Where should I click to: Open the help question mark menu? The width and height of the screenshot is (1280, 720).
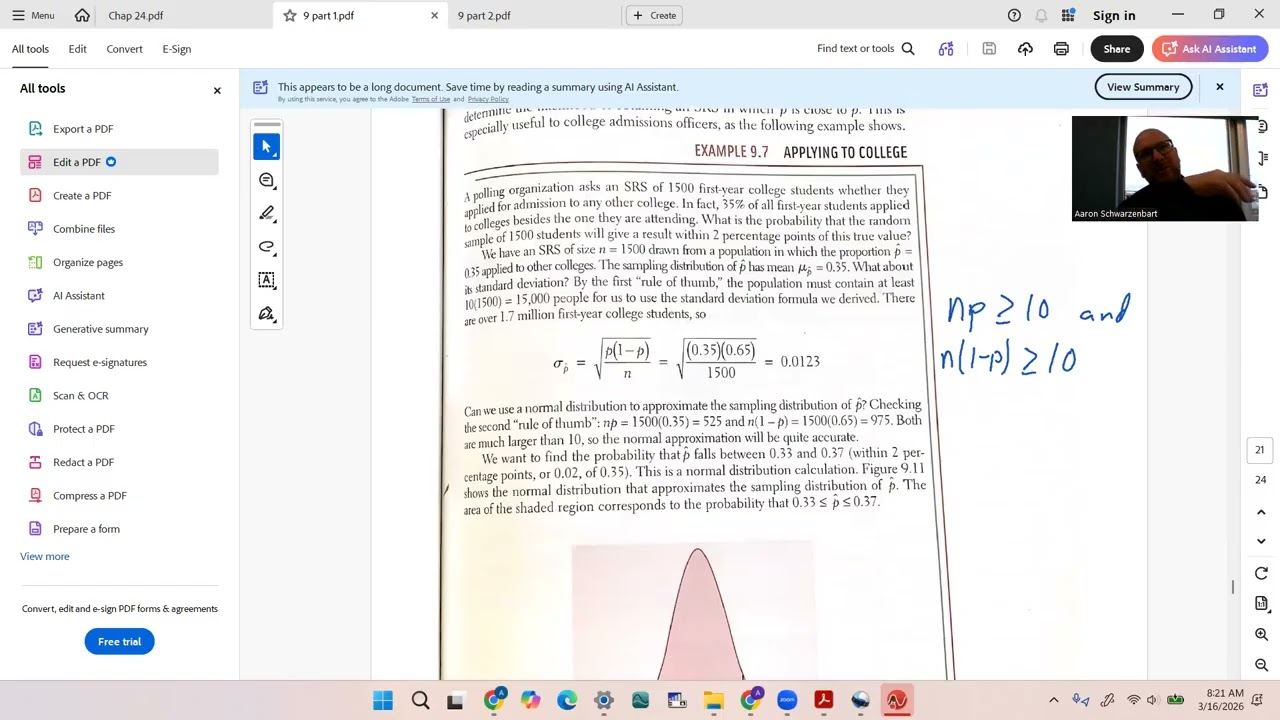pyautogui.click(x=1014, y=15)
